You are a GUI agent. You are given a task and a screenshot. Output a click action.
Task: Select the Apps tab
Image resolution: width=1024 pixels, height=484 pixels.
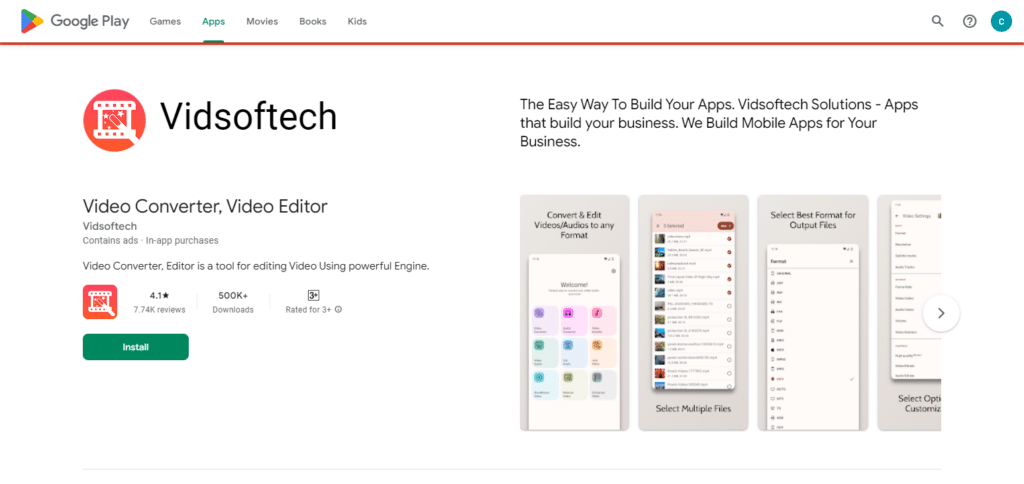point(214,22)
